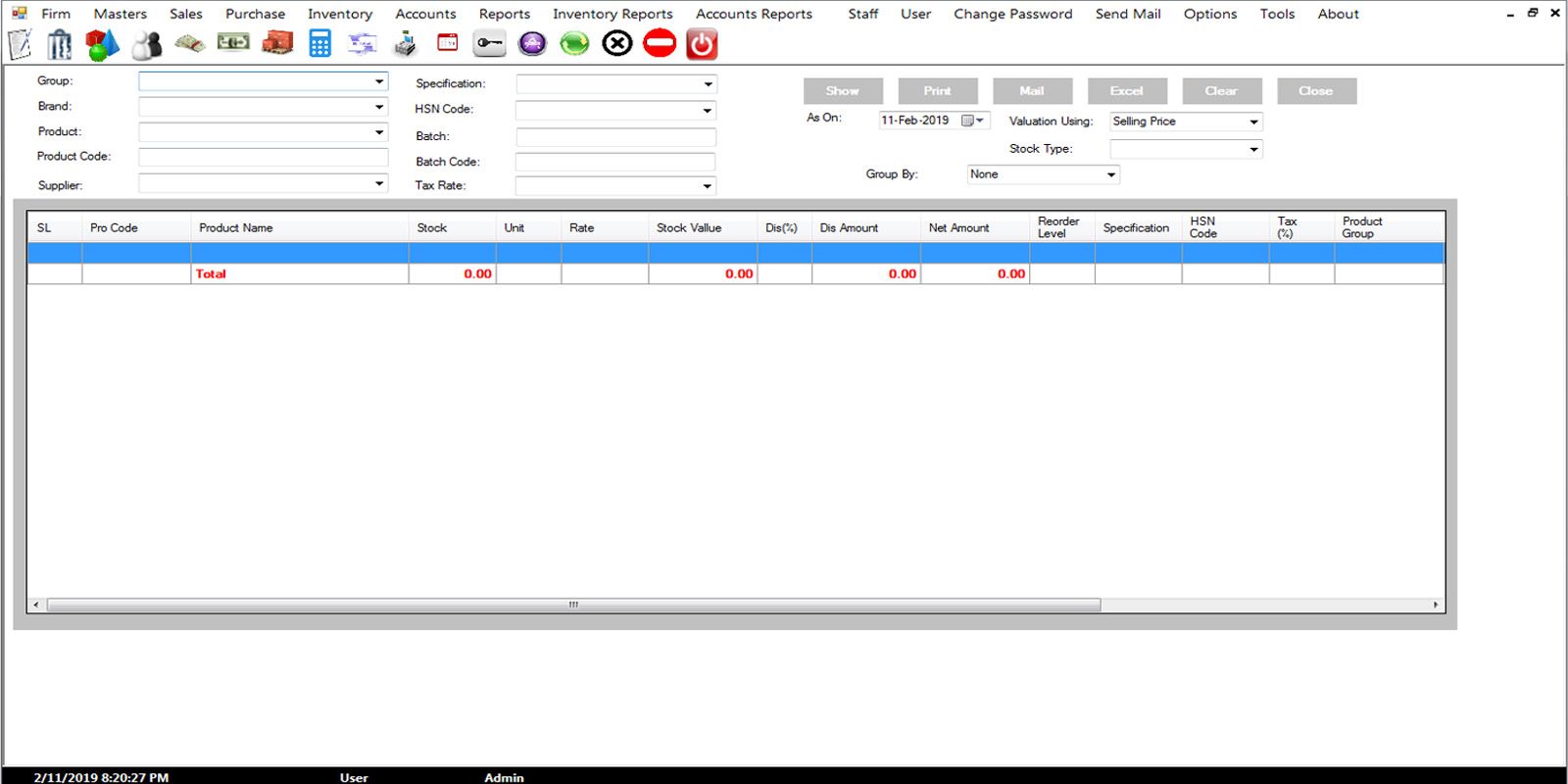This screenshot has height=784, width=1568.
Task: Click the red power button icon
Action: (x=702, y=44)
